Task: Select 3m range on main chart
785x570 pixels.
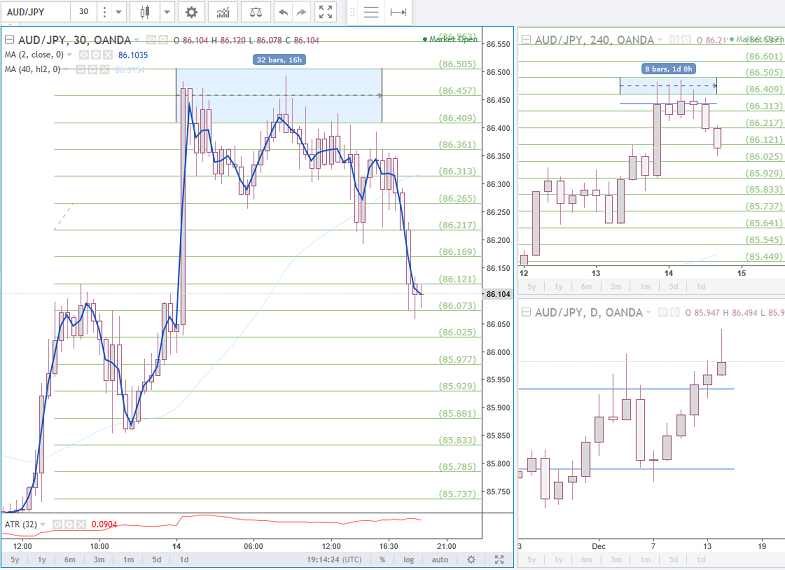Action: (99, 559)
